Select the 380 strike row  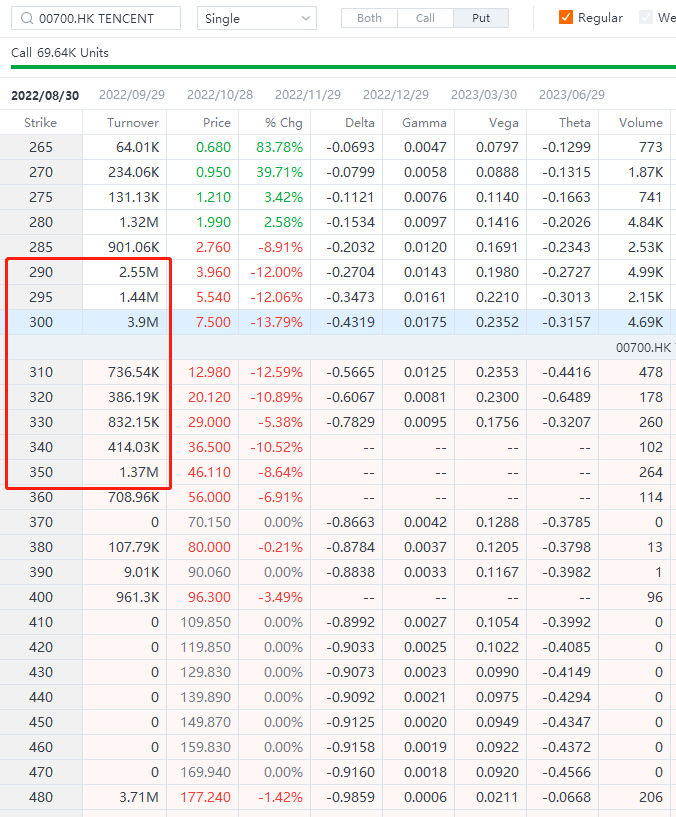click(338, 548)
